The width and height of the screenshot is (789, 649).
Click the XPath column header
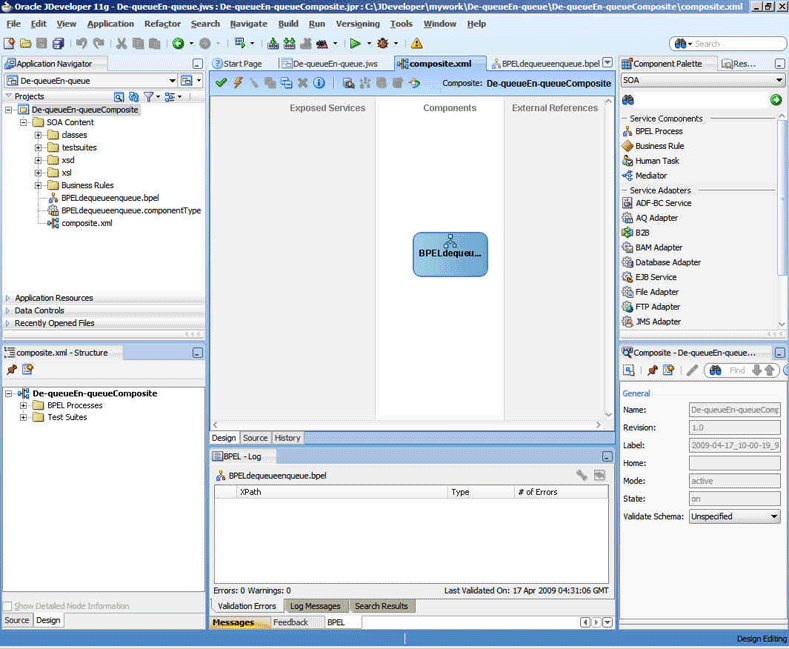click(342, 492)
